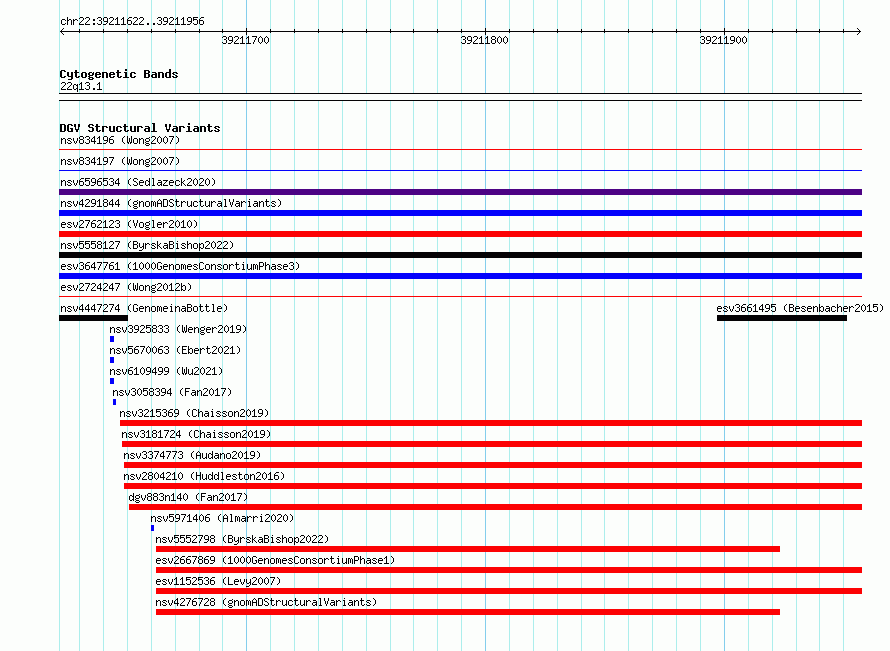Open nsv2804210 (Huddleston2016) label

(204, 476)
